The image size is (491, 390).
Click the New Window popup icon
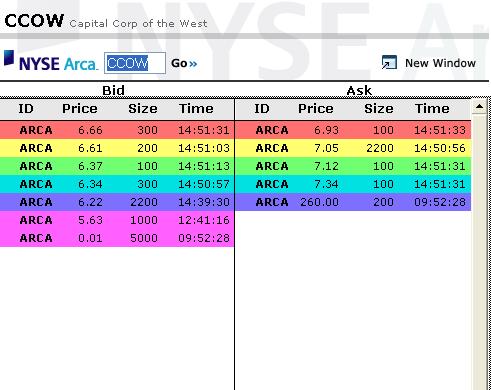(389, 63)
